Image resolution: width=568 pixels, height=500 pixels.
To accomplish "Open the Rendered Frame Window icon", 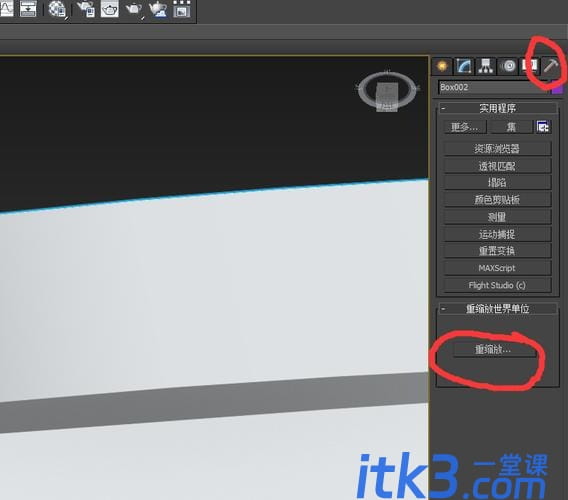I will pos(109,9).
